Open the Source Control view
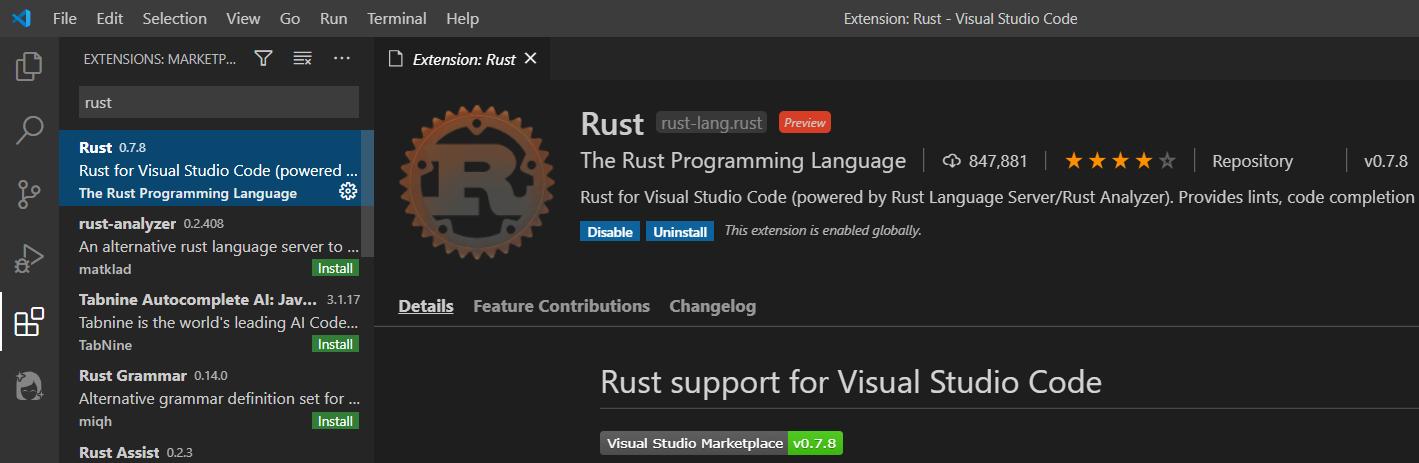The height and width of the screenshot is (463, 1419). click(29, 194)
